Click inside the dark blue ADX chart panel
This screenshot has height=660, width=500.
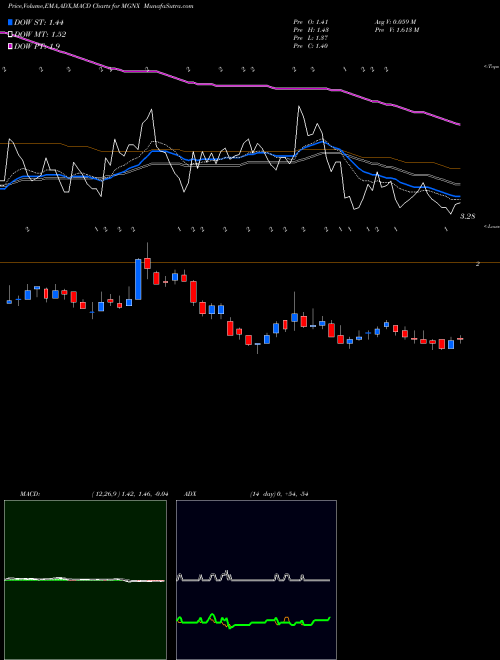point(256,580)
